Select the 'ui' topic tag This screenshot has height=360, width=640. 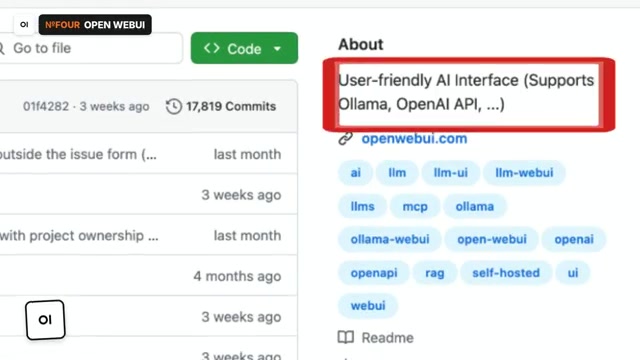pos(573,273)
